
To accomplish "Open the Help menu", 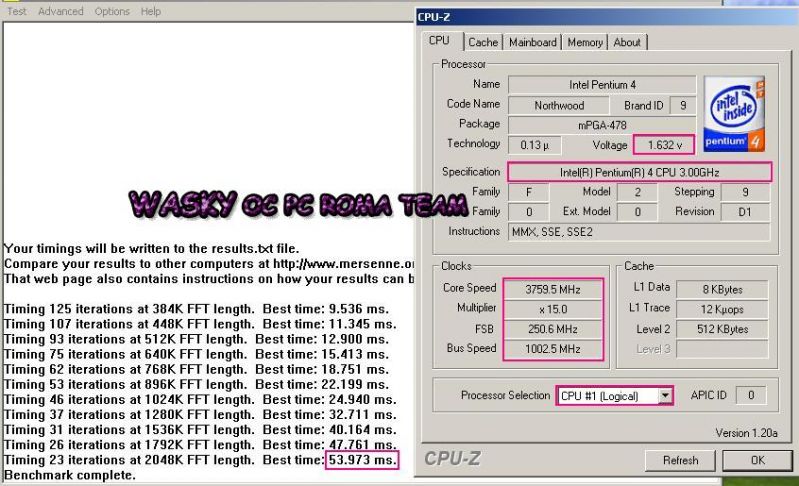I will point(151,11).
